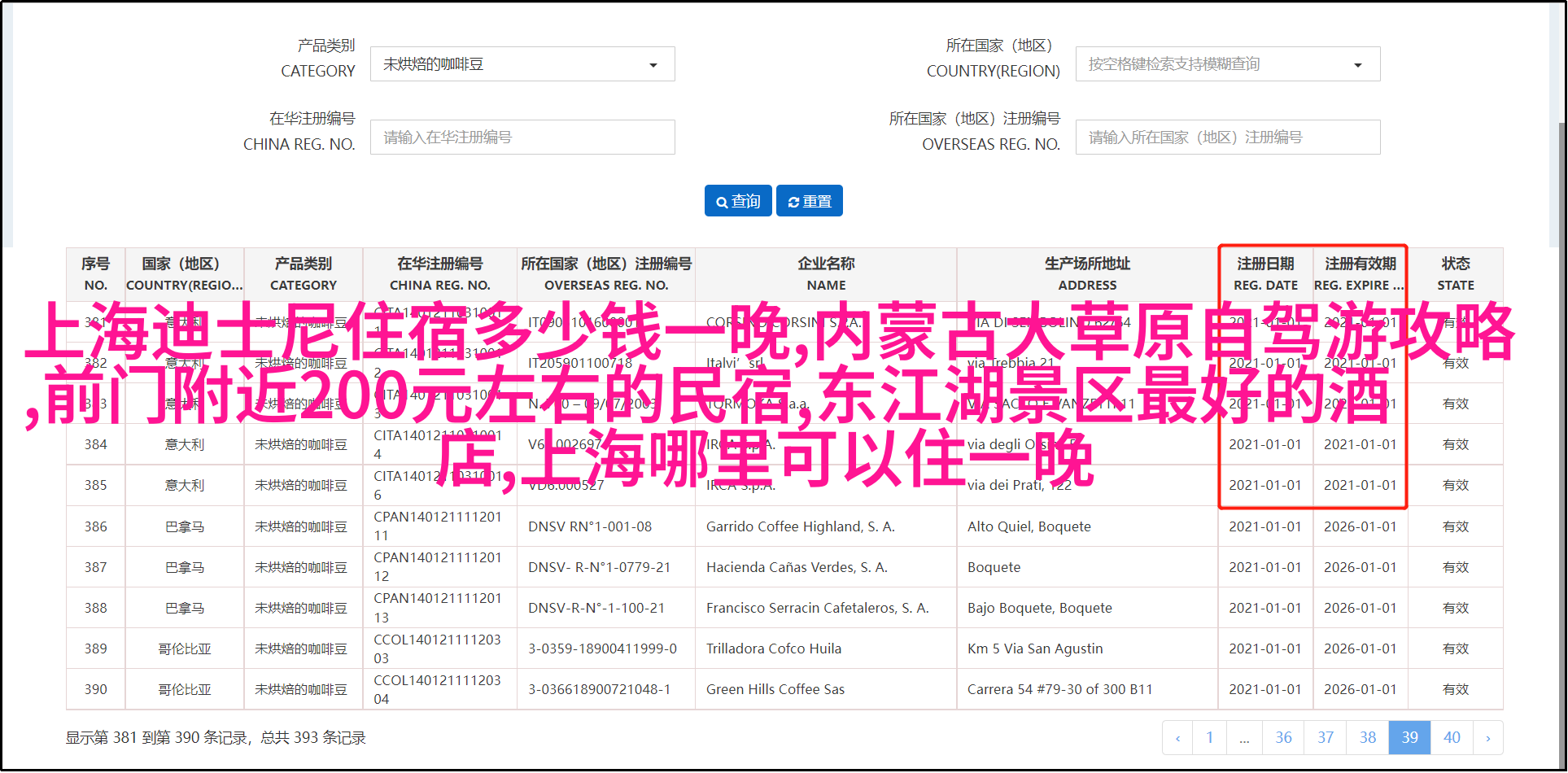1568x773 pixels.
Task: Open the product category dropdown
Action: point(522,64)
